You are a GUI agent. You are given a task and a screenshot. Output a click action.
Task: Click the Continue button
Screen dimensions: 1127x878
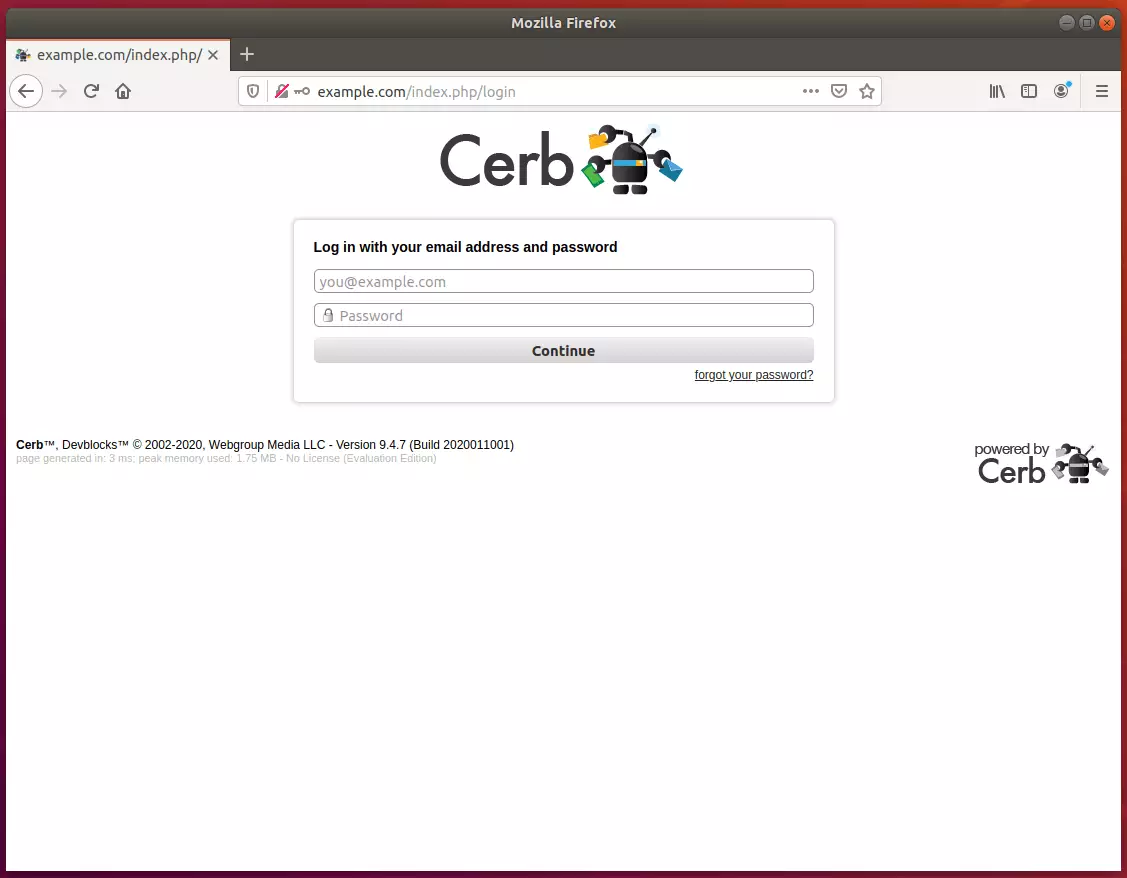pyautogui.click(x=564, y=351)
